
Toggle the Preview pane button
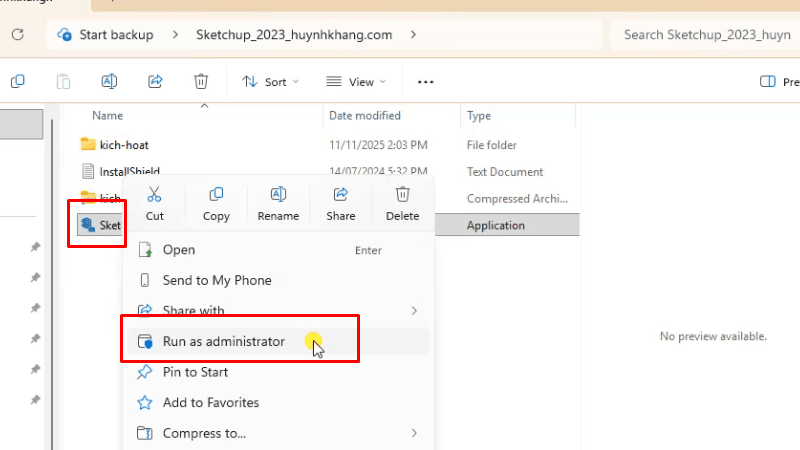pyautogui.click(x=779, y=82)
